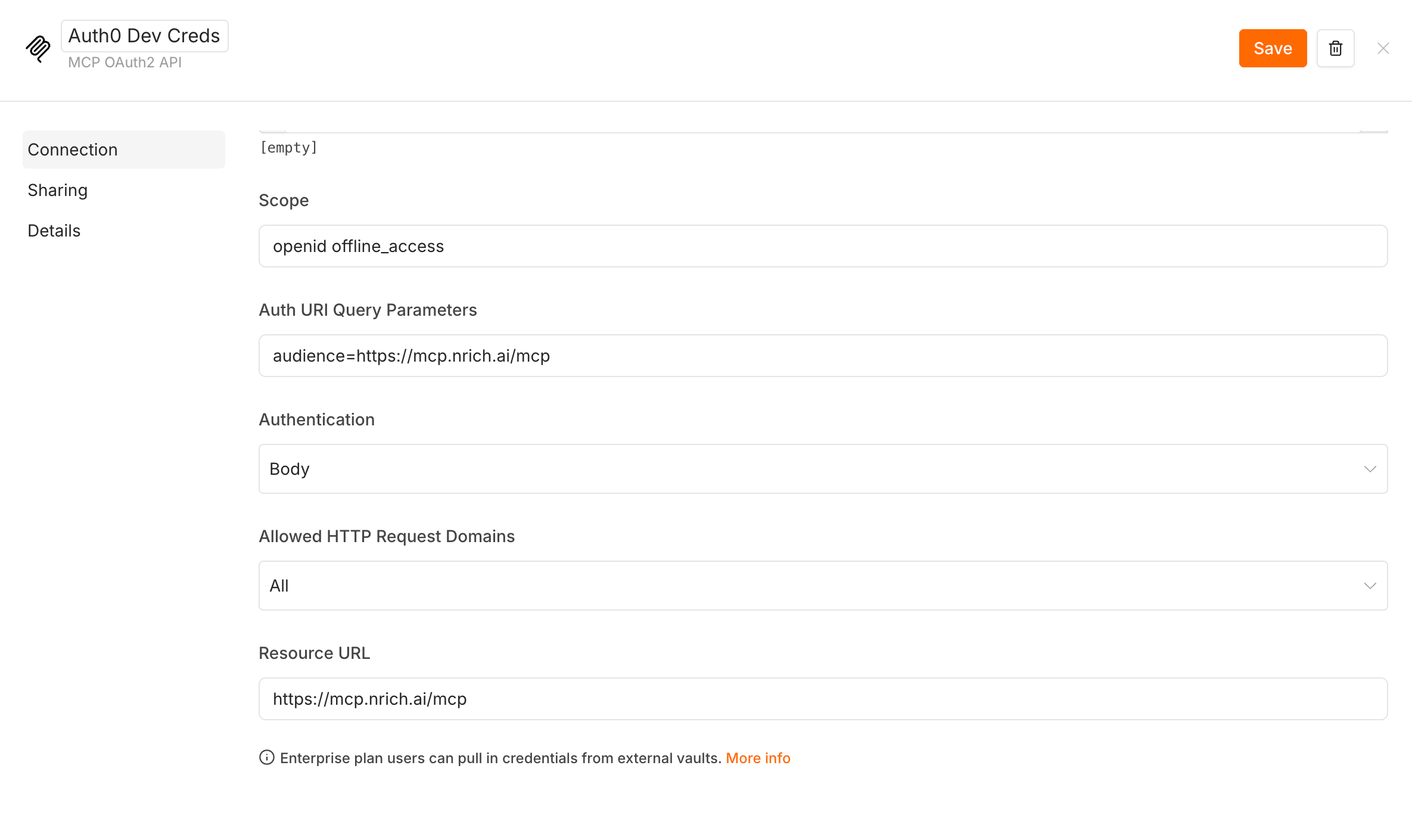Open the More info link
Image resolution: width=1412 pixels, height=840 pixels.
click(758, 758)
